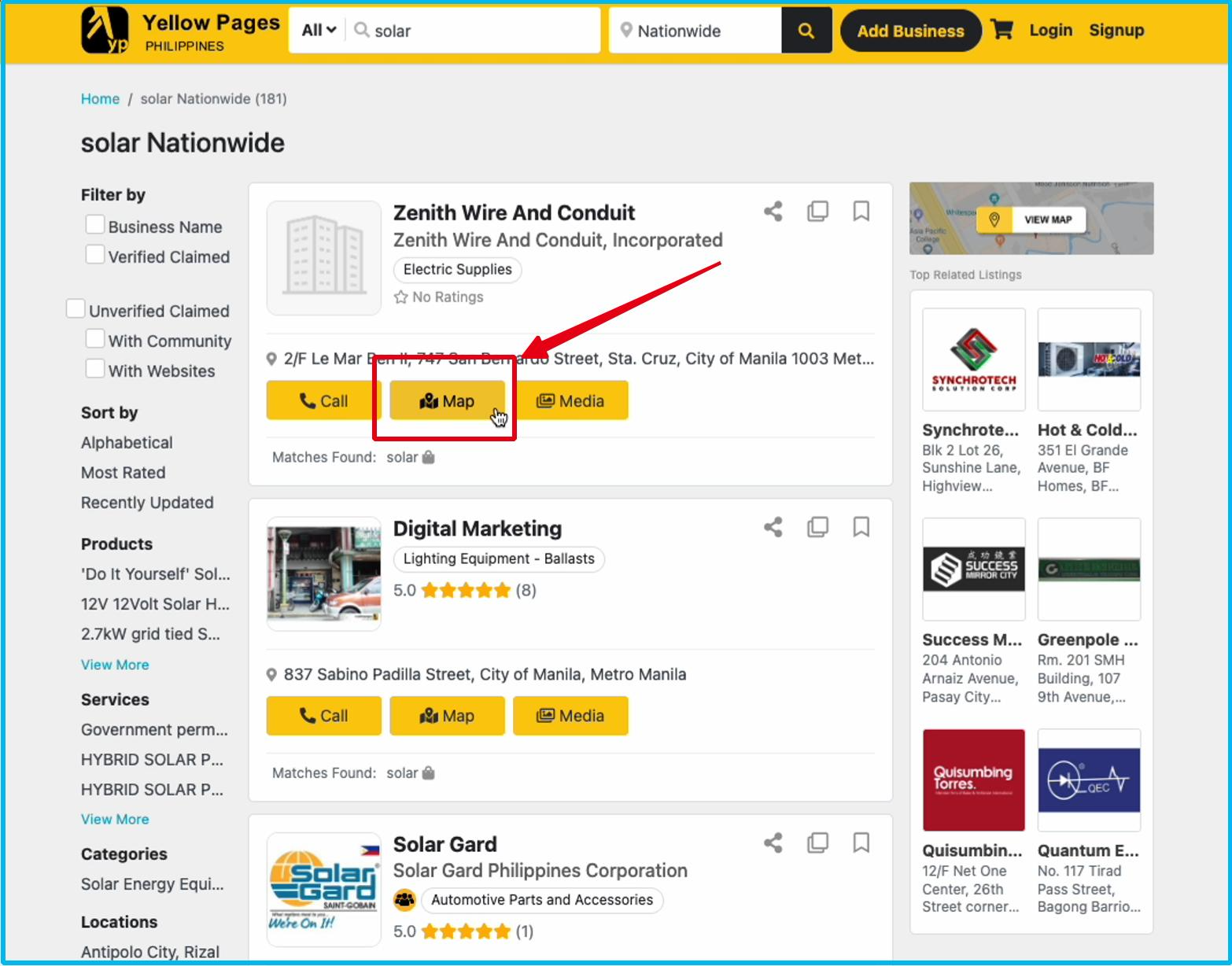Open Success Mirror City related listing
The width and height of the screenshot is (1232, 966).
pos(973,611)
